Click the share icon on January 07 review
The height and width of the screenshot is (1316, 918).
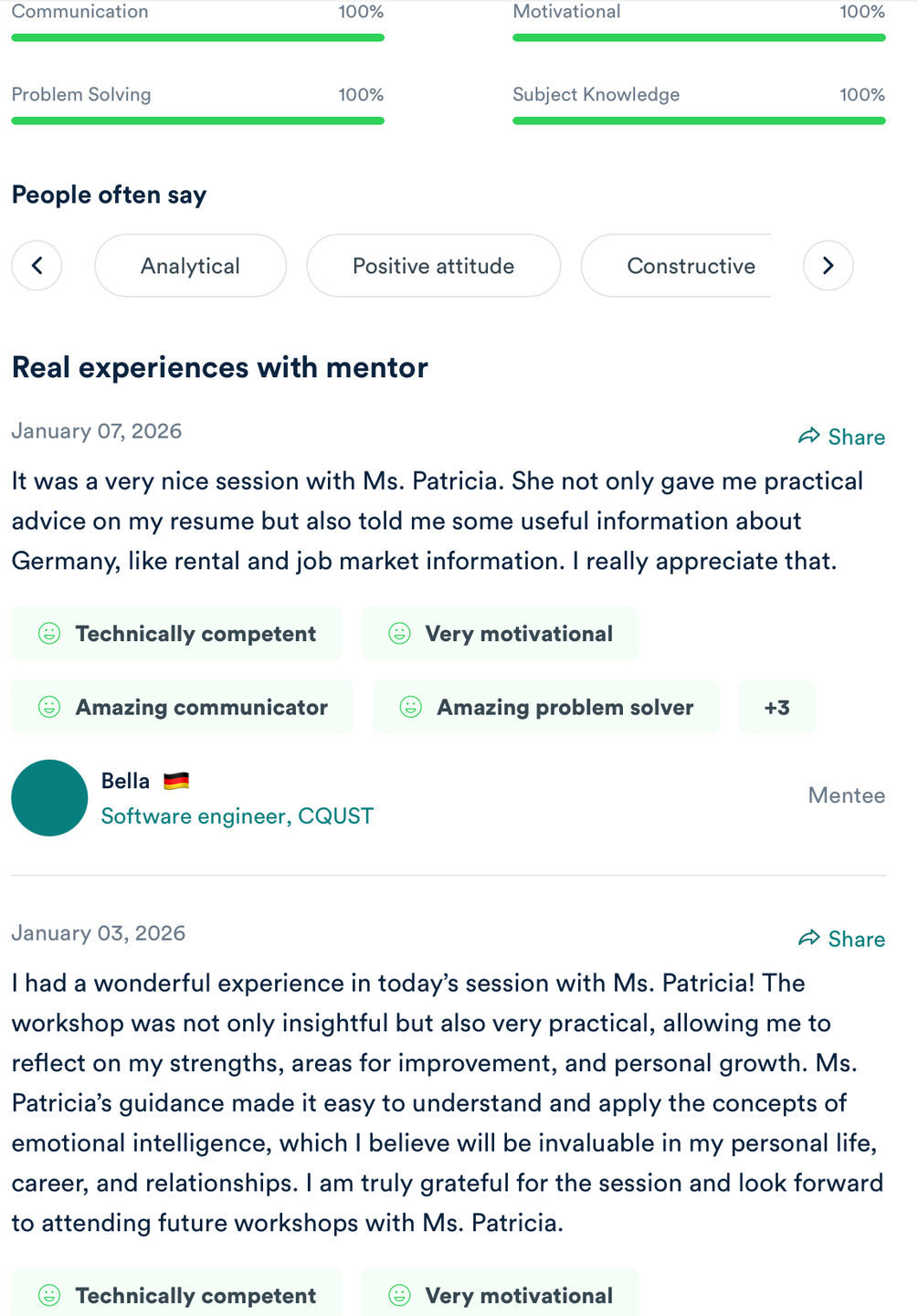(809, 436)
